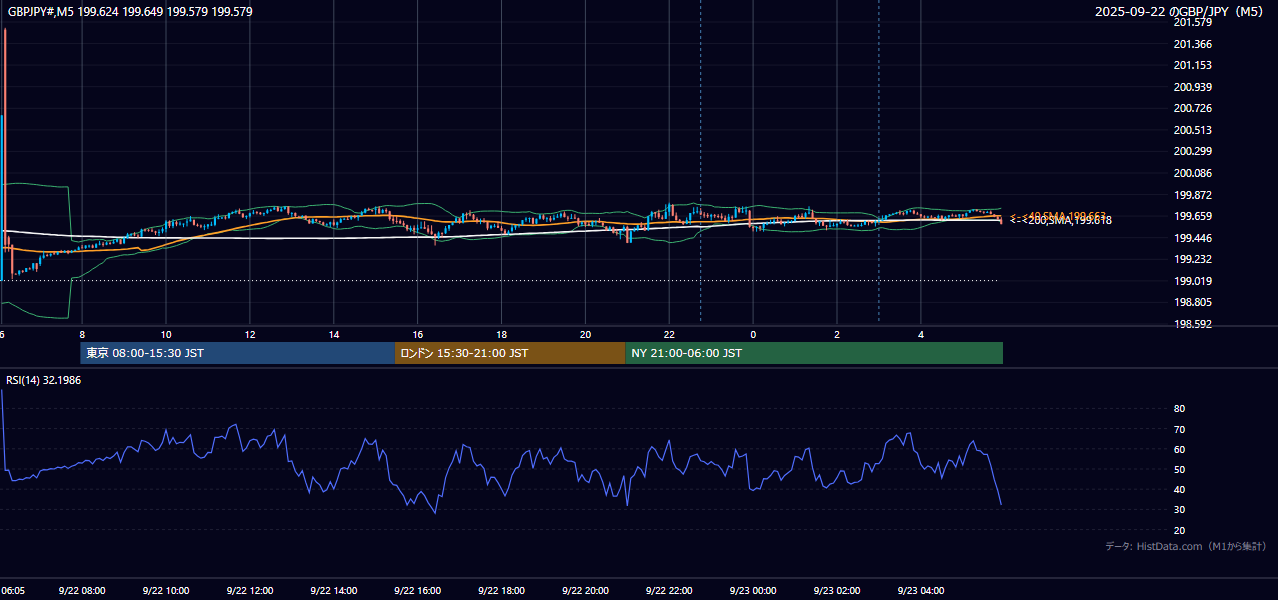The height and width of the screenshot is (600, 1278).
Task: Click price axis label 200.939
Action: pos(1192,87)
